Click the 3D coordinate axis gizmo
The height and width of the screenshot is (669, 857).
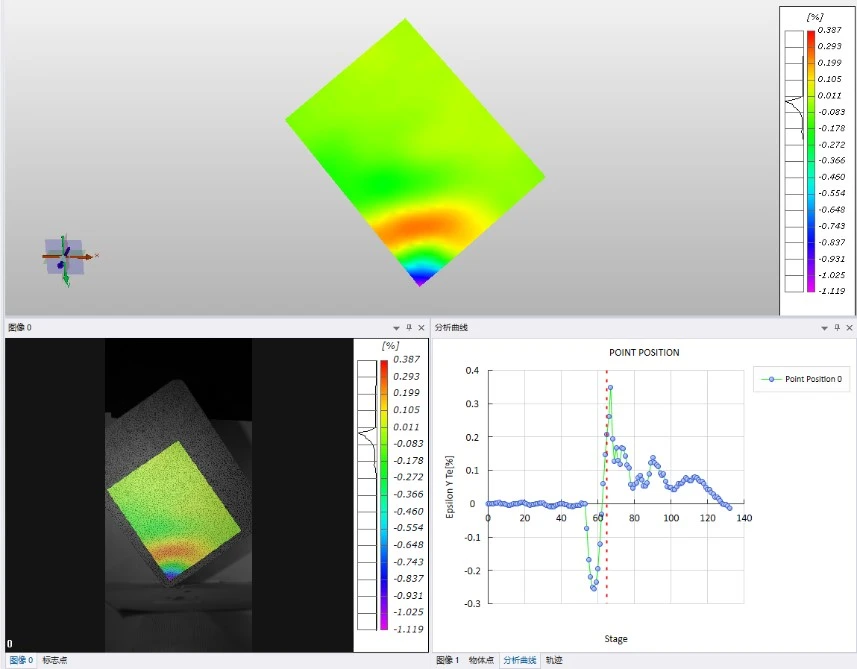click(65, 258)
